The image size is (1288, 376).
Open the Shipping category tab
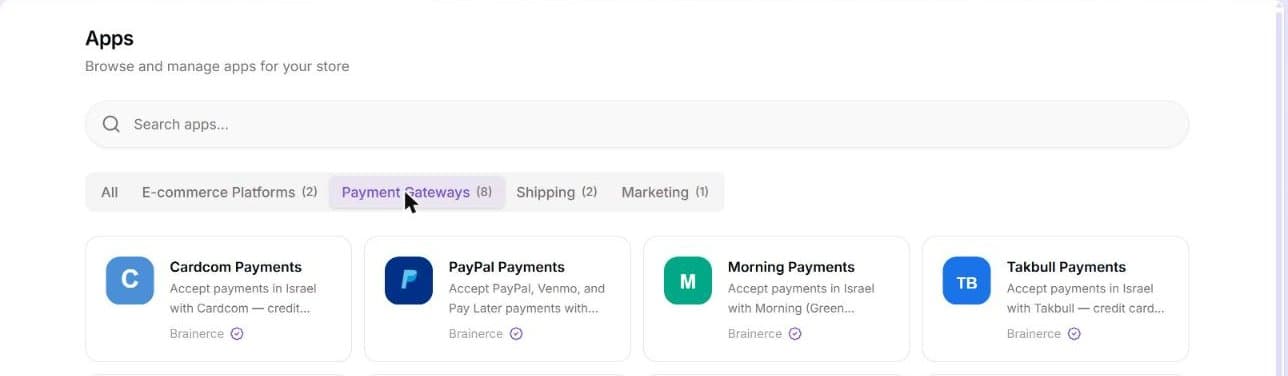556,192
